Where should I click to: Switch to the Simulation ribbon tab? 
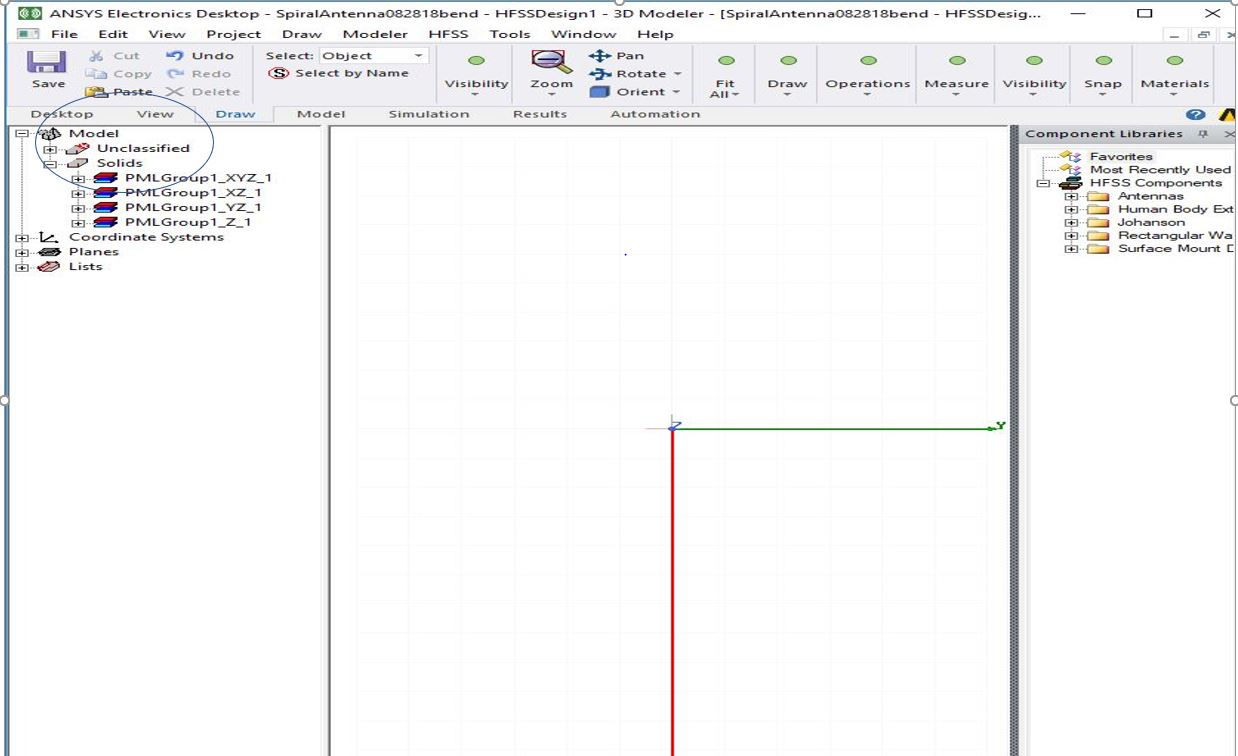click(428, 114)
